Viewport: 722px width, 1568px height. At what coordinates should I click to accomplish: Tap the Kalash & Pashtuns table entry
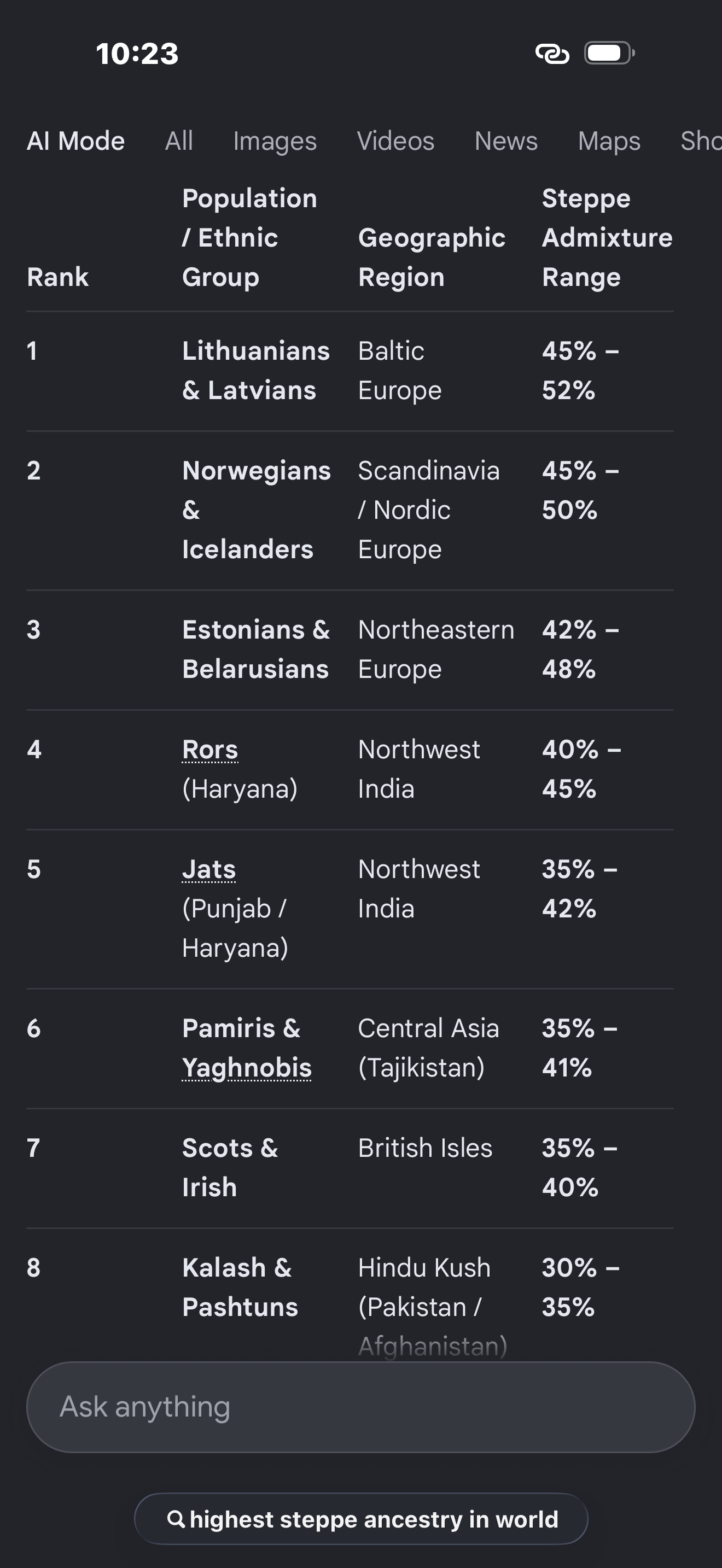pyautogui.click(x=240, y=1288)
